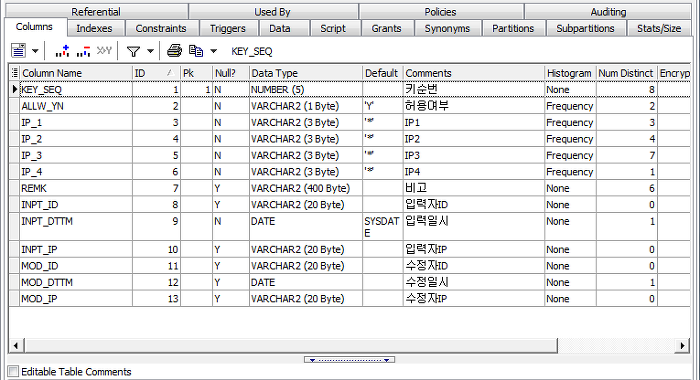Open the copy options dropdown arrow
This screenshot has width=700, height=380.
(x=213, y=51)
